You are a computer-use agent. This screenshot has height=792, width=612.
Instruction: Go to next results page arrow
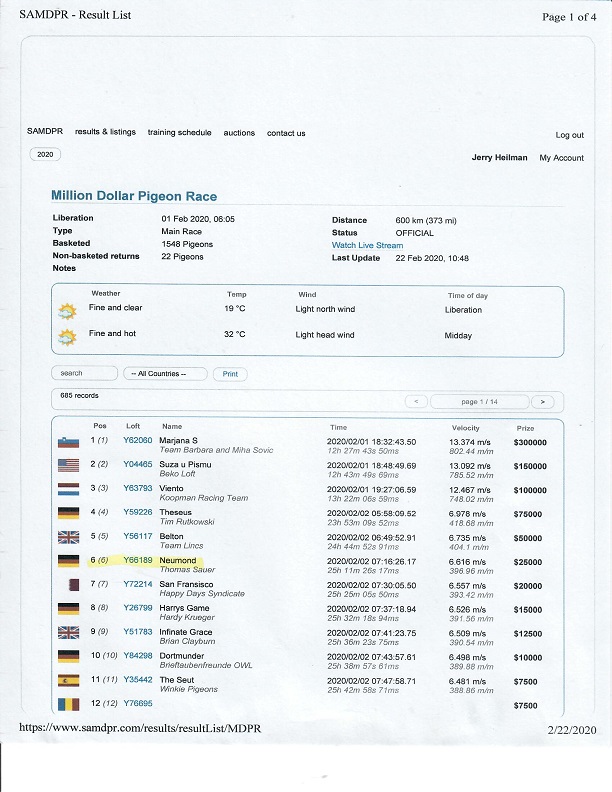coord(541,401)
